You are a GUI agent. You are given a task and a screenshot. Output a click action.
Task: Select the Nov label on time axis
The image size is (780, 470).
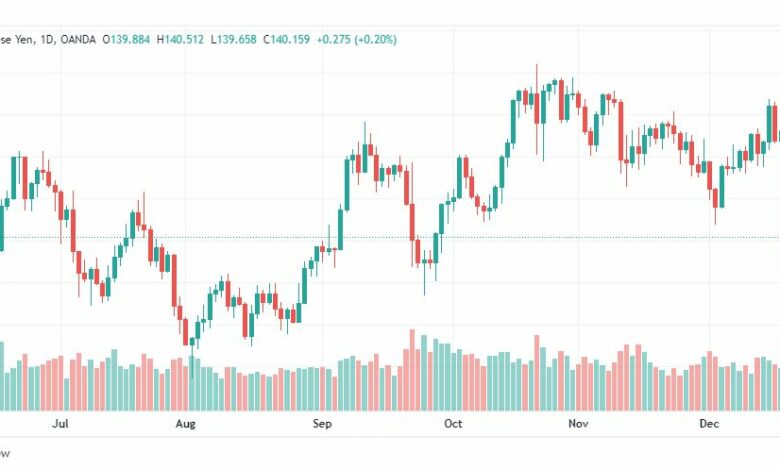[x=578, y=424]
